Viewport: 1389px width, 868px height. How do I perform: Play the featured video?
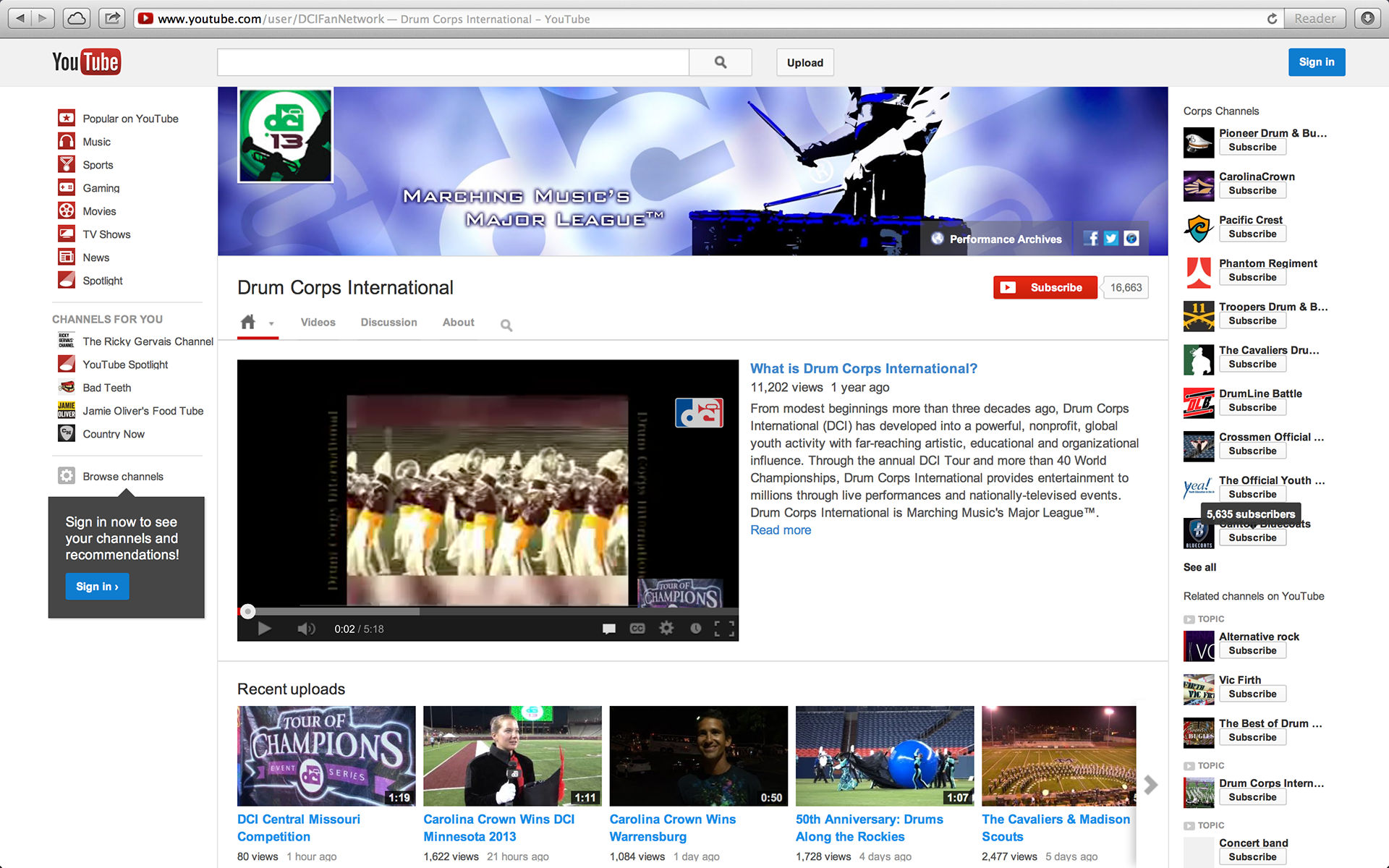click(264, 629)
